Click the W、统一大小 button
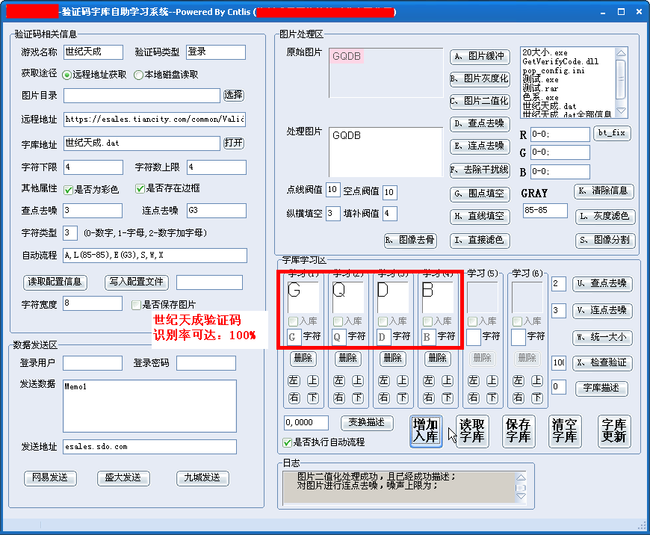The width and height of the screenshot is (650, 535). 602,337
